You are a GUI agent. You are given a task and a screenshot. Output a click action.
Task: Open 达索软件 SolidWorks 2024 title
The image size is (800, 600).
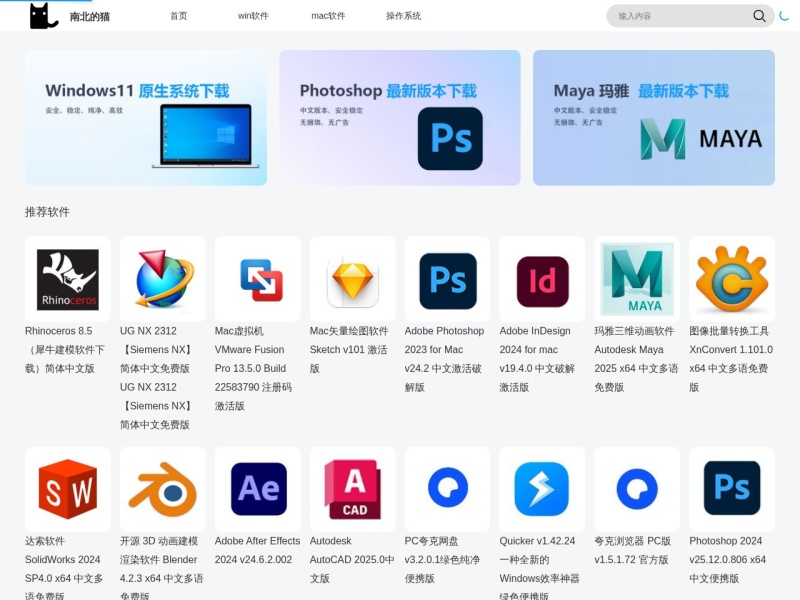[x=64, y=568]
